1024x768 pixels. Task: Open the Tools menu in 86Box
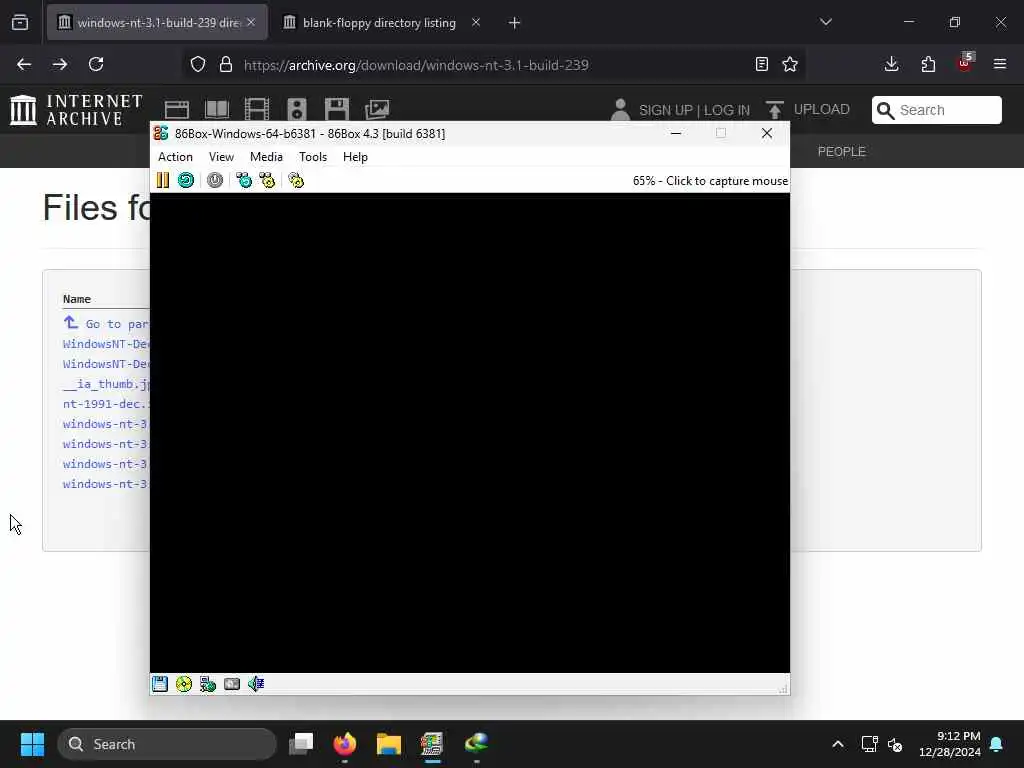313,157
